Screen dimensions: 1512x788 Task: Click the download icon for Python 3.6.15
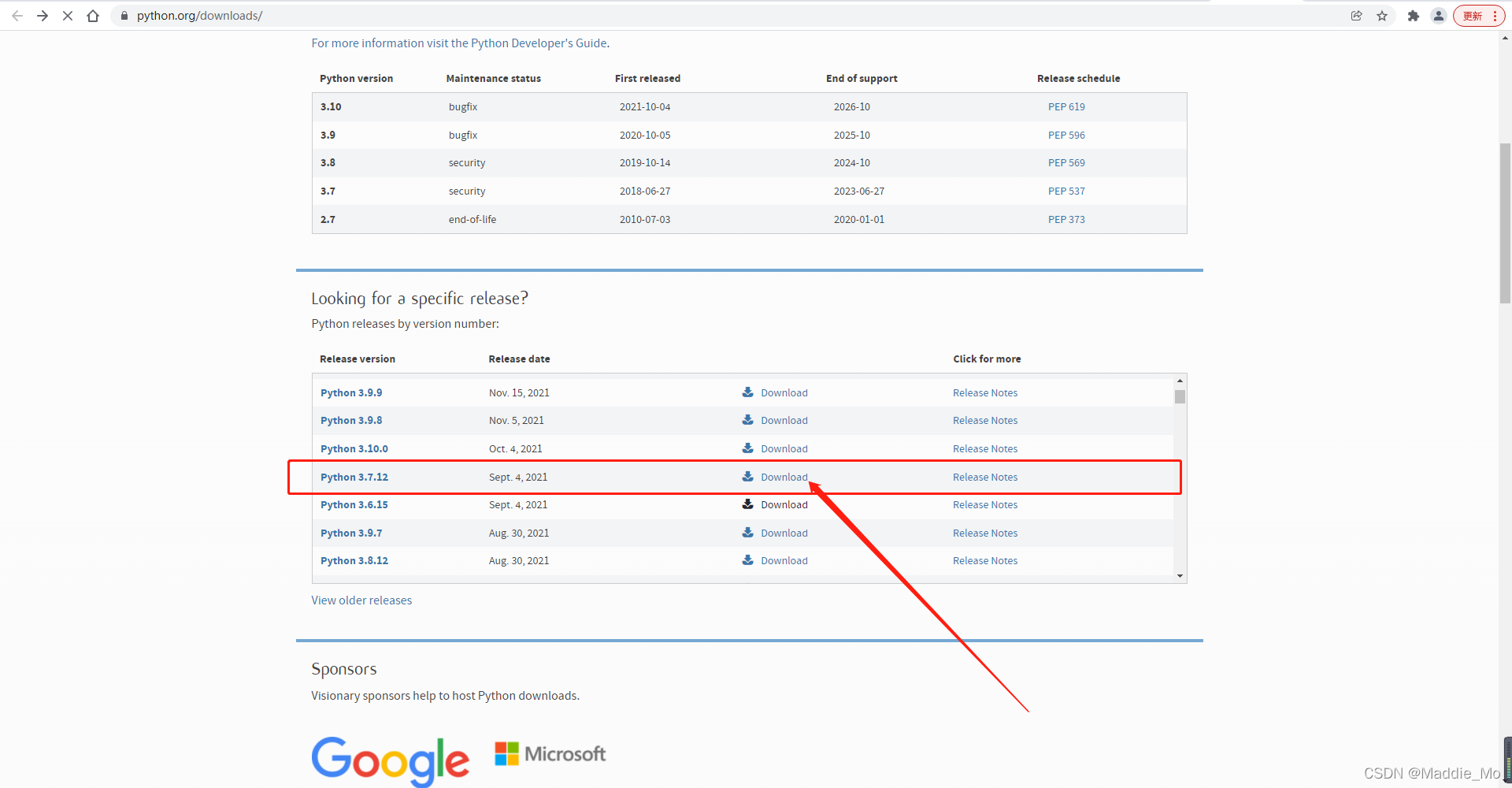[x=748, y=504]
